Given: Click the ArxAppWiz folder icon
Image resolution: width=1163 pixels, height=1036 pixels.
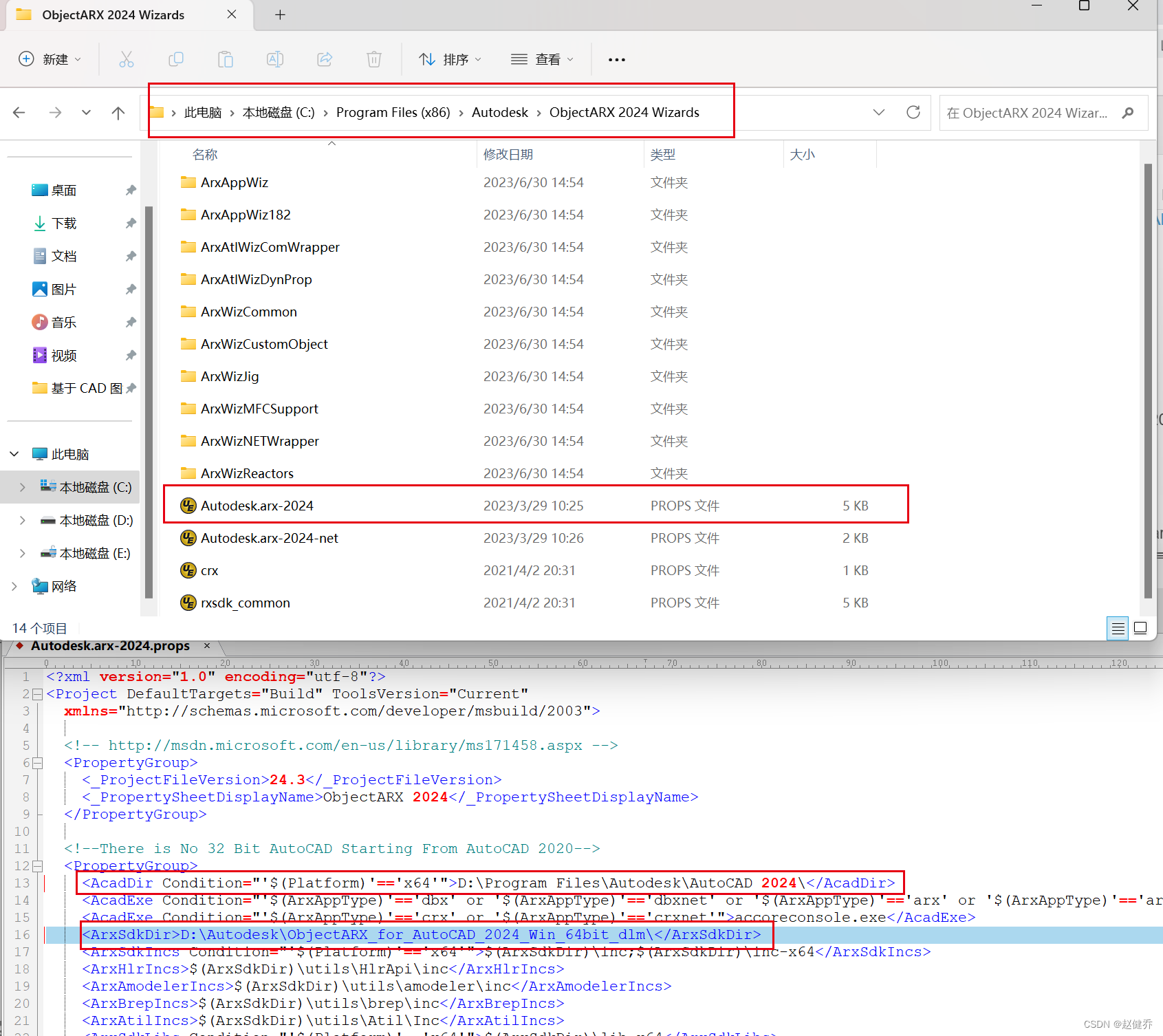Looking at the screenshot, I should [x=188, y=182].
